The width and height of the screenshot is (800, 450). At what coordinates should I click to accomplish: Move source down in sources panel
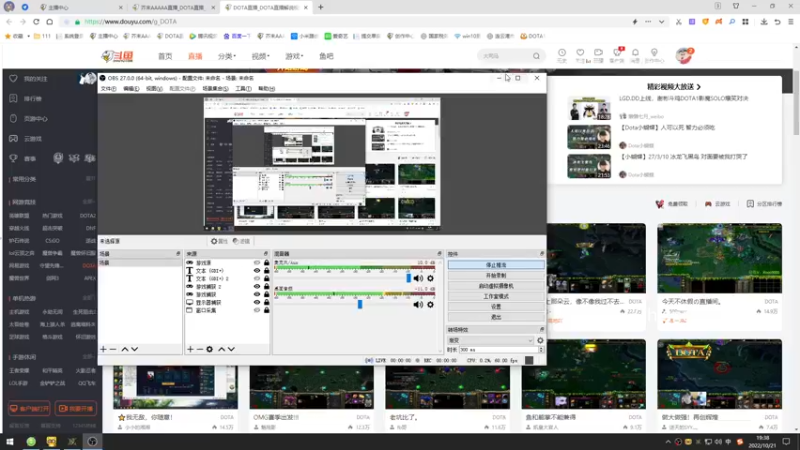232,349
